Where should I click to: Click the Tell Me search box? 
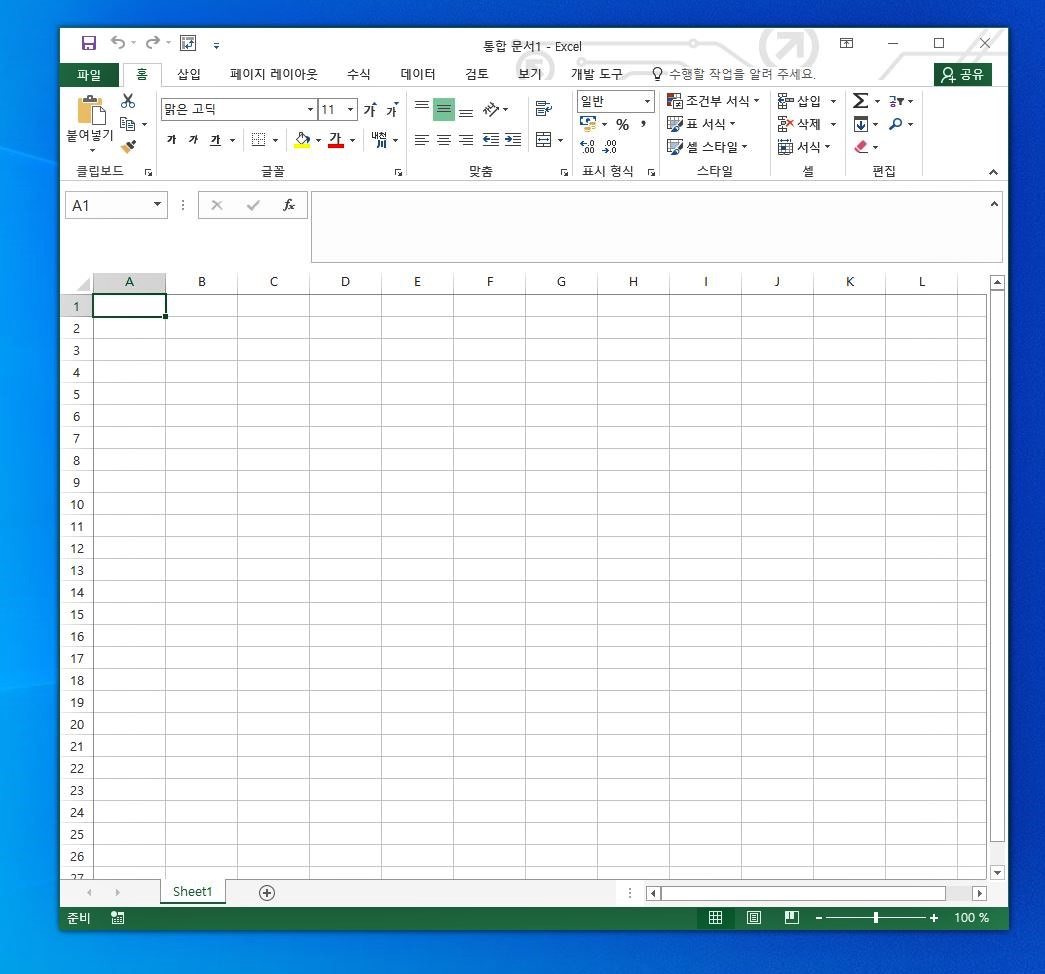tap(733, 74)
